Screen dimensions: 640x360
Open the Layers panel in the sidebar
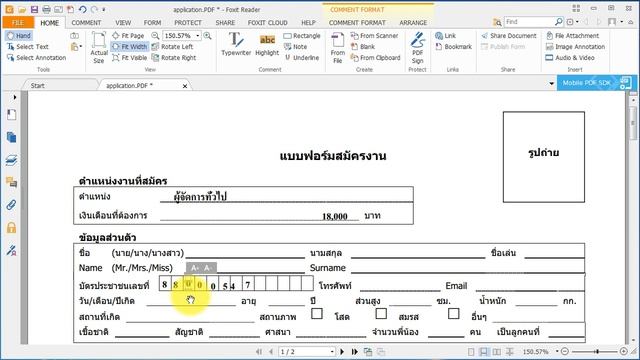(11, 160)
